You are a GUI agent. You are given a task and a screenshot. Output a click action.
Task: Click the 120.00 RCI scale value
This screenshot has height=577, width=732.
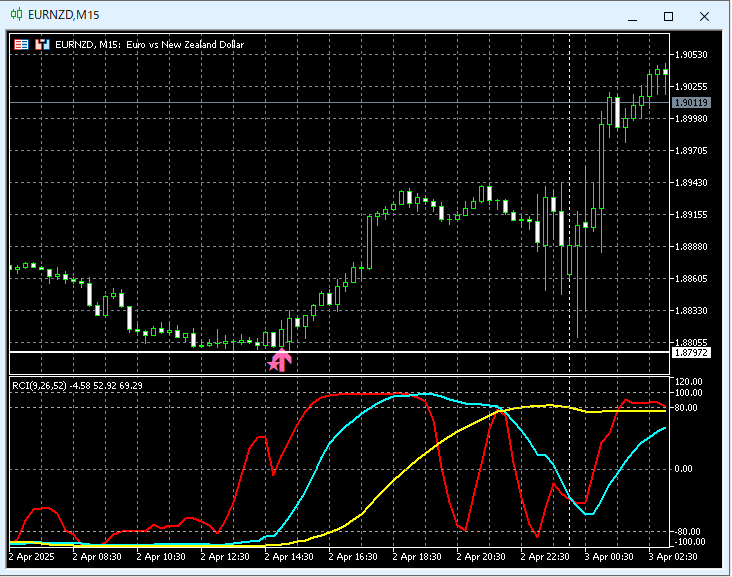tap(689, 382)
